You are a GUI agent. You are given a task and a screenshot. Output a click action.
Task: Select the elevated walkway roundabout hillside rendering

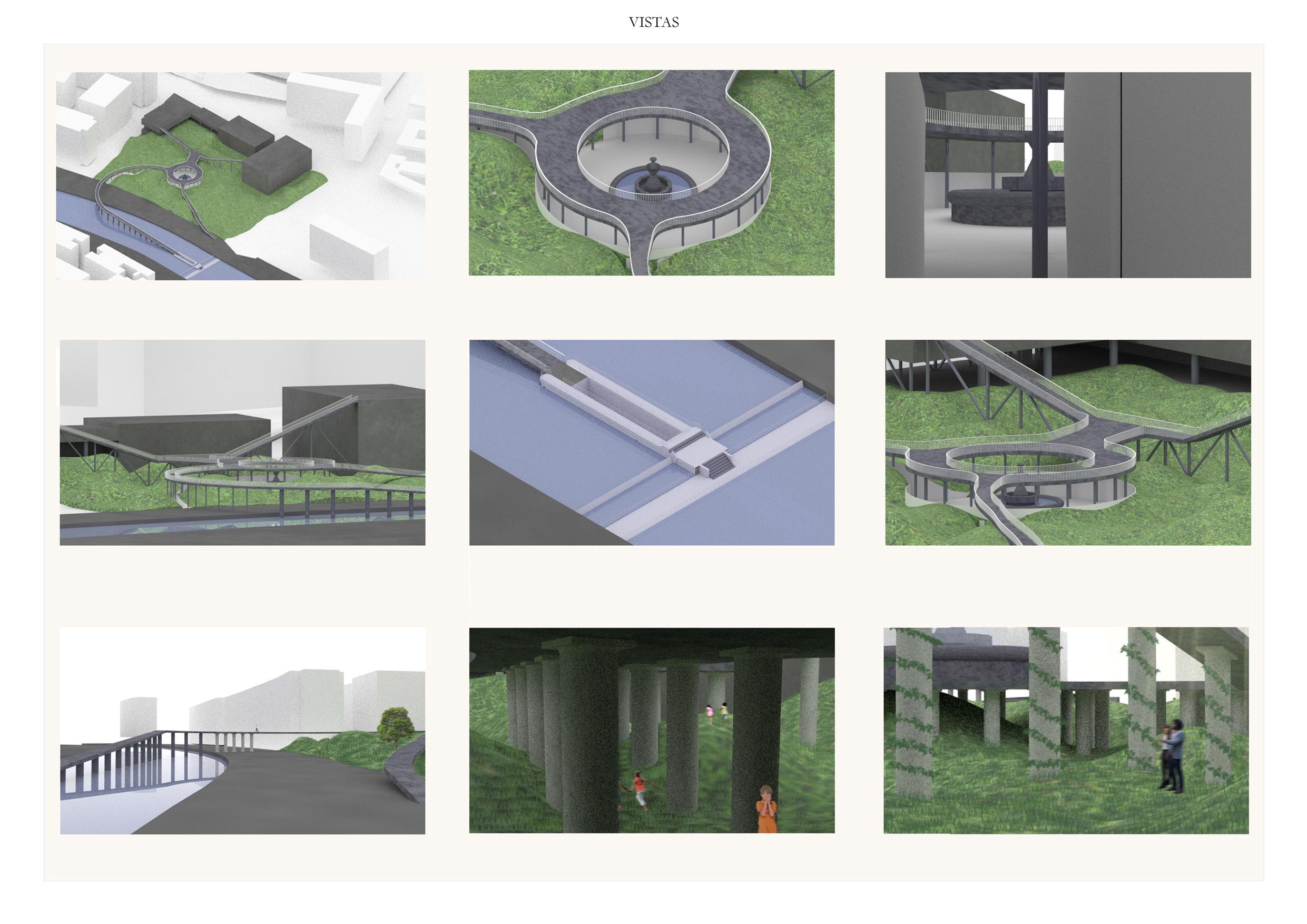pos(1067,443)
